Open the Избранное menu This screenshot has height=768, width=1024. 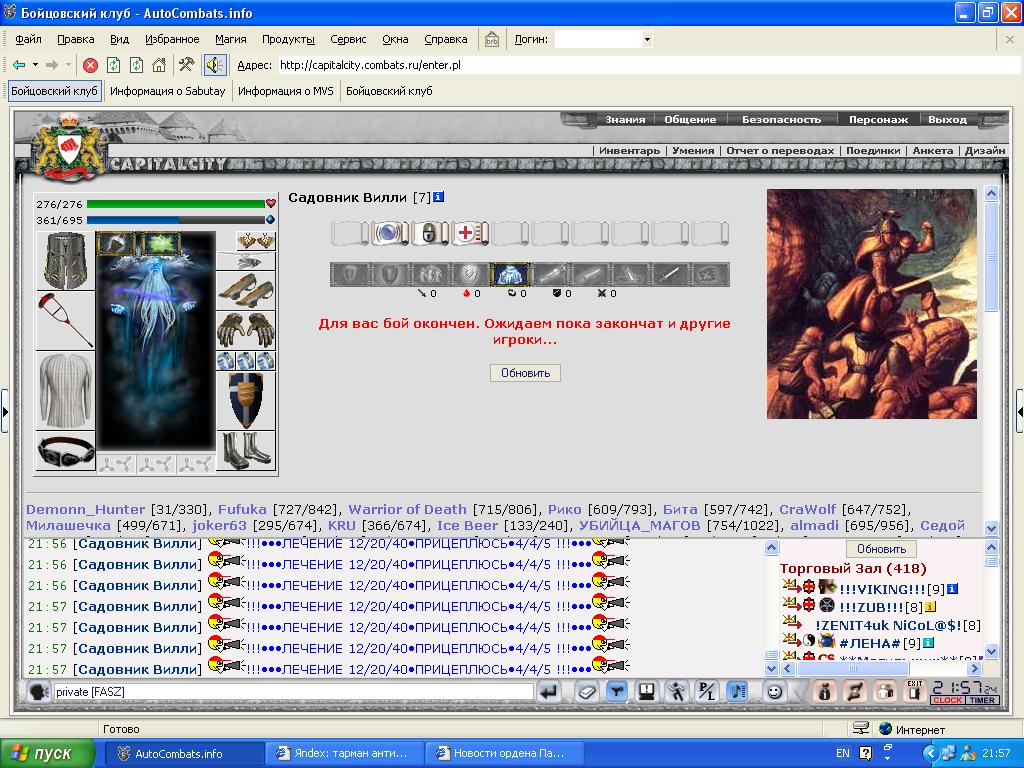(x=172, y=39)
